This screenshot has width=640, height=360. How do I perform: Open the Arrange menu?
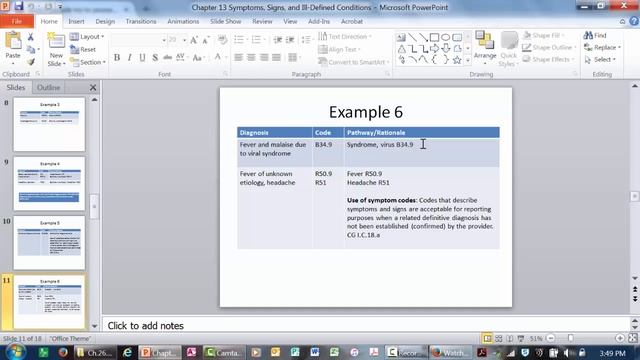[x=485, y=47]
